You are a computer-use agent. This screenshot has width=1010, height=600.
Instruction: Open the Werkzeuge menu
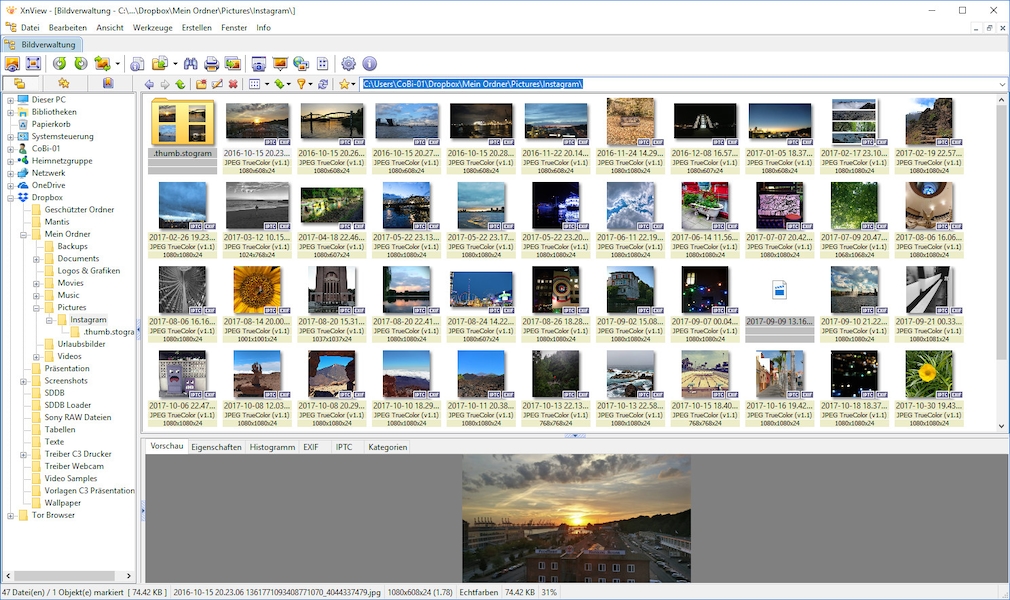click(153, 28)
